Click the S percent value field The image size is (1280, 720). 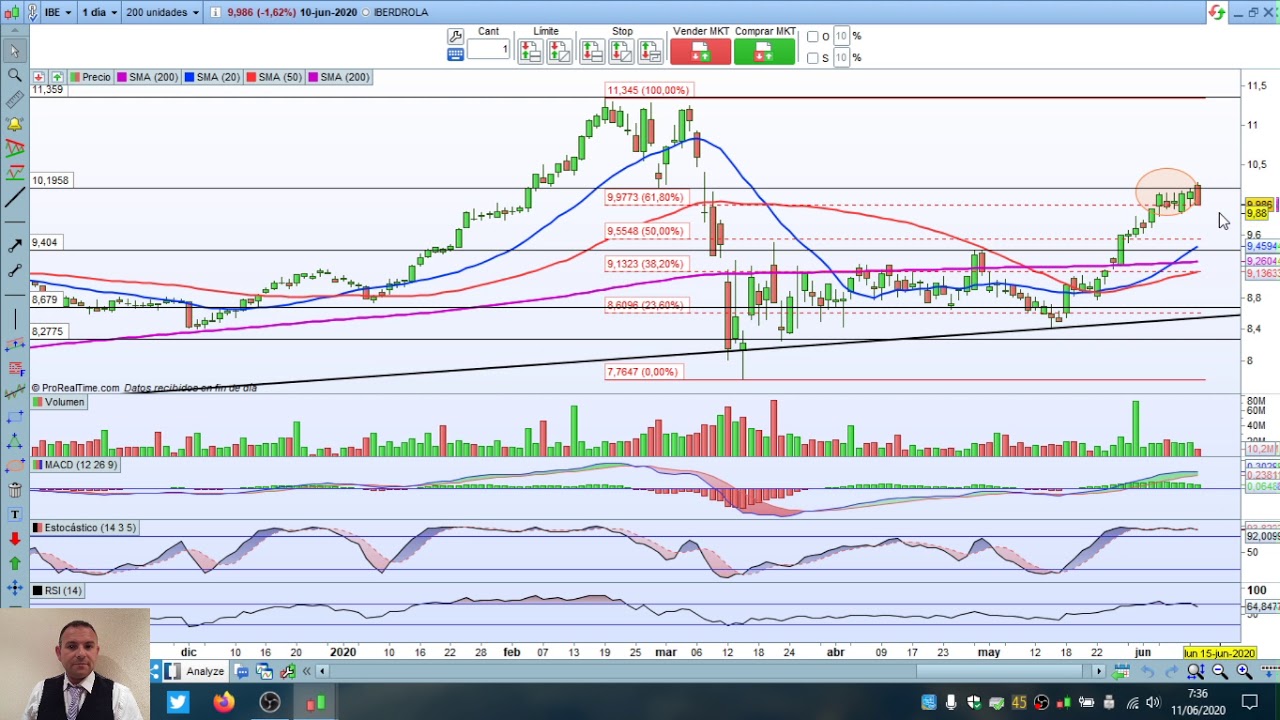coord(841,58)
